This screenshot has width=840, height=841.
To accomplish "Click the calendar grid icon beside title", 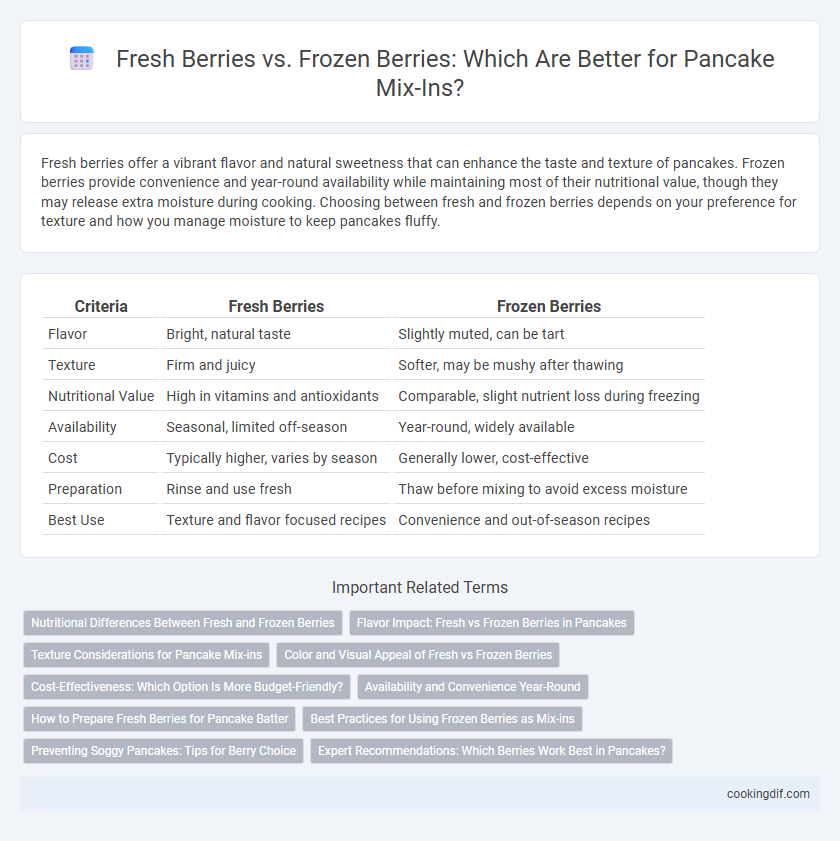I will [x=82, y=58].
